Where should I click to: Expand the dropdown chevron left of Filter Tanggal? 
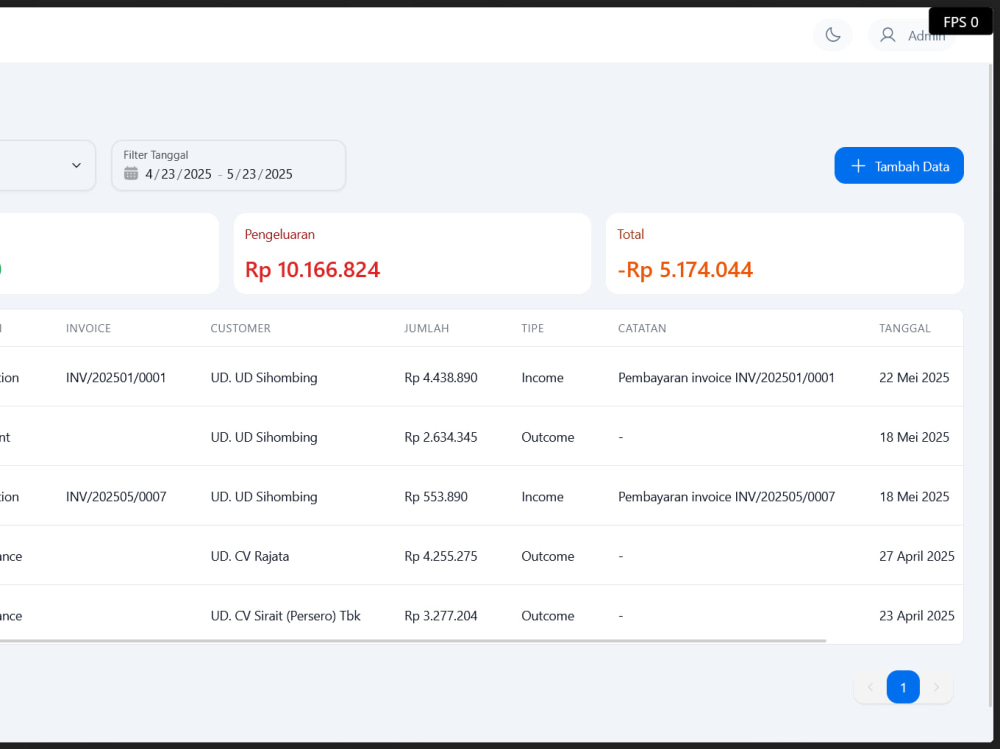click(77, 165)
